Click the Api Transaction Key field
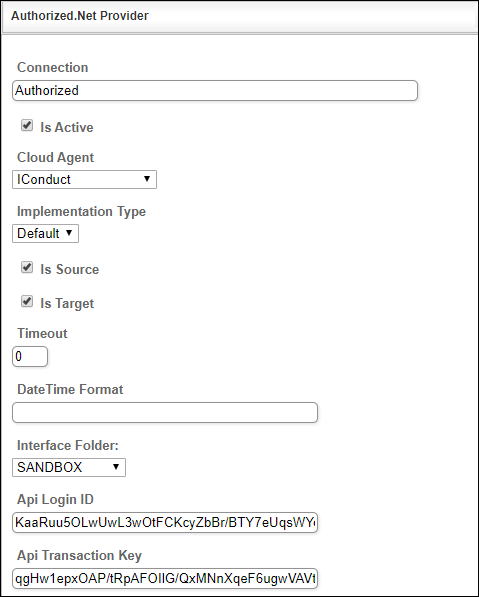The width and height of the screenshot is (479, 597). pos(165,579)
